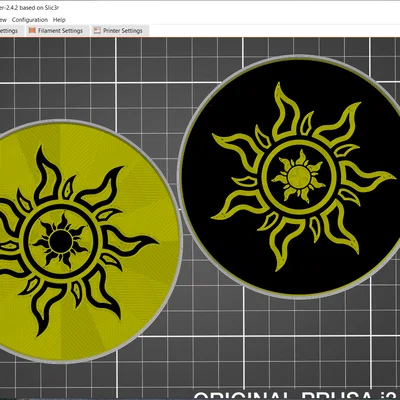Screen dimensions: 400x400
Task: Switch to the Printer Settings tab
Action: coord(119,31)
